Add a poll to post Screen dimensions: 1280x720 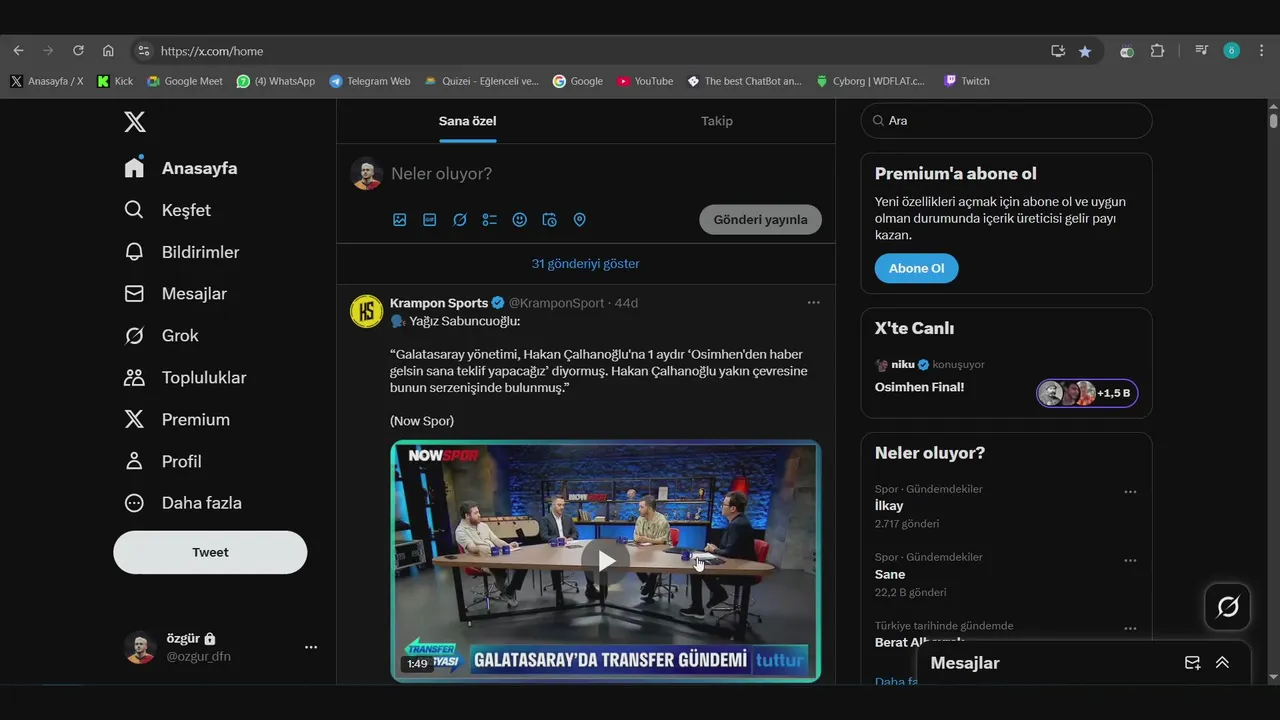pos(490,220)
